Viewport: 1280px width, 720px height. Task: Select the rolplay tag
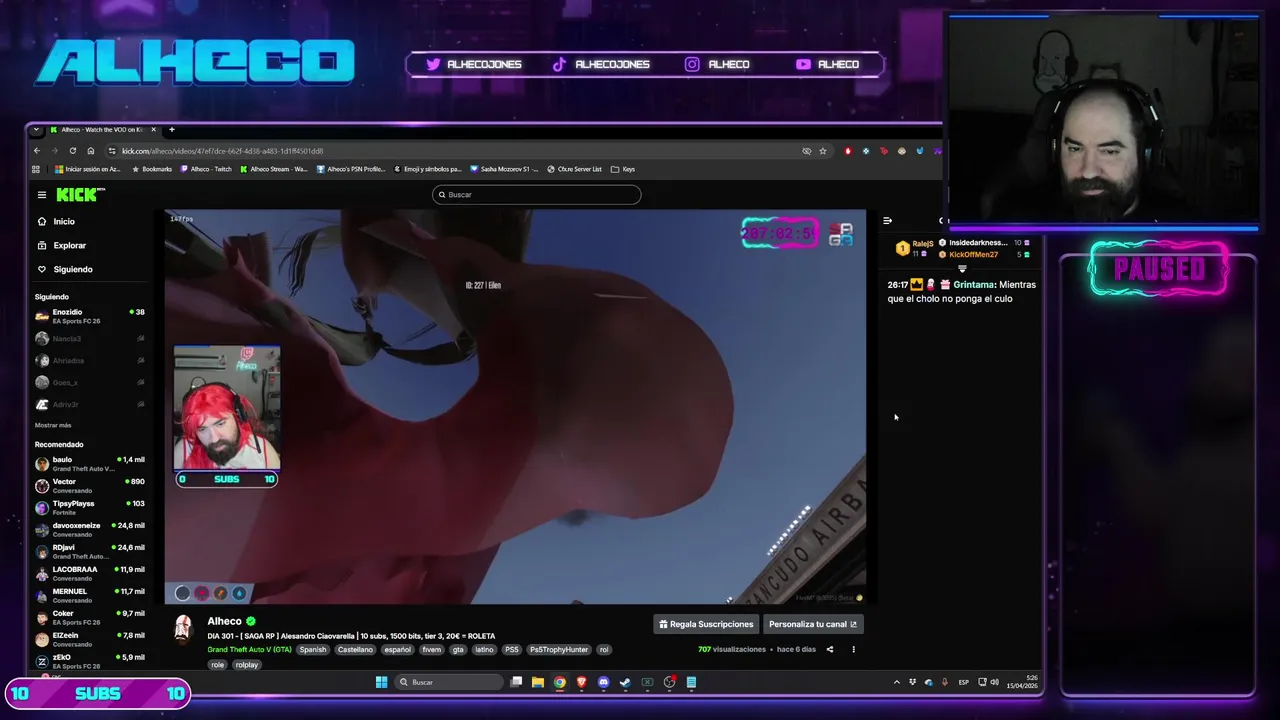(246, 664)
